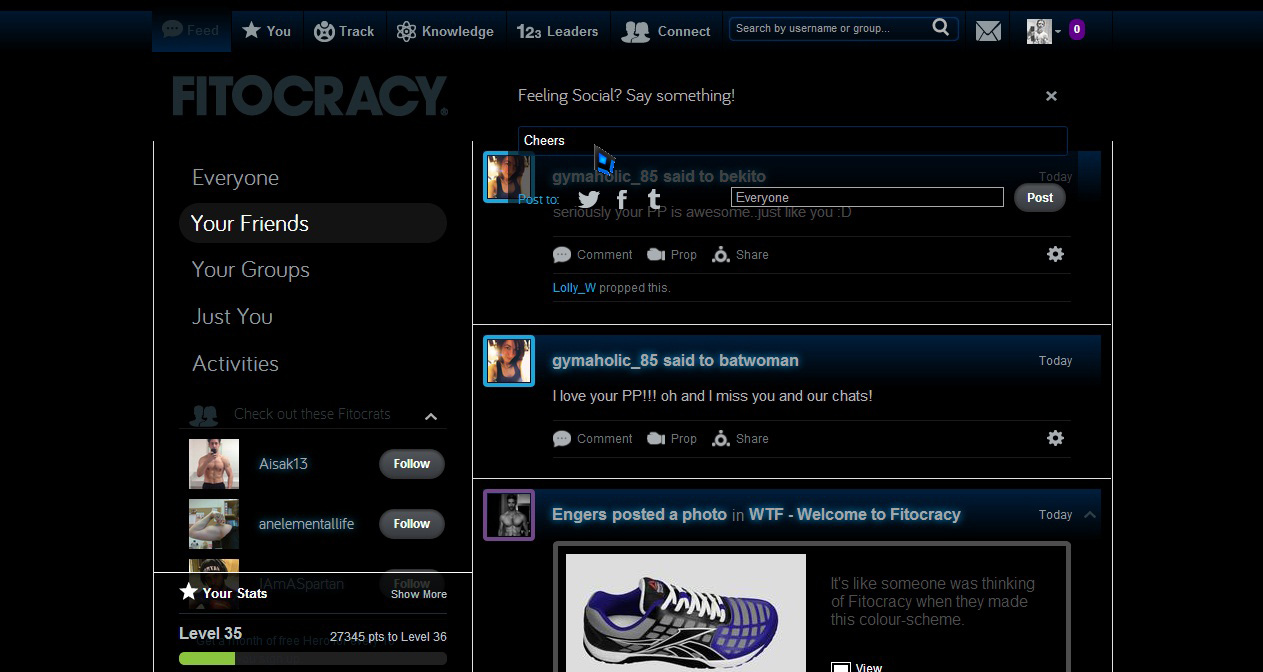Open settings gear on batwoman post
Image resolution: width=1263 pixels, height=672 pixels.
pyautogui.click(x=1055, y=438)
